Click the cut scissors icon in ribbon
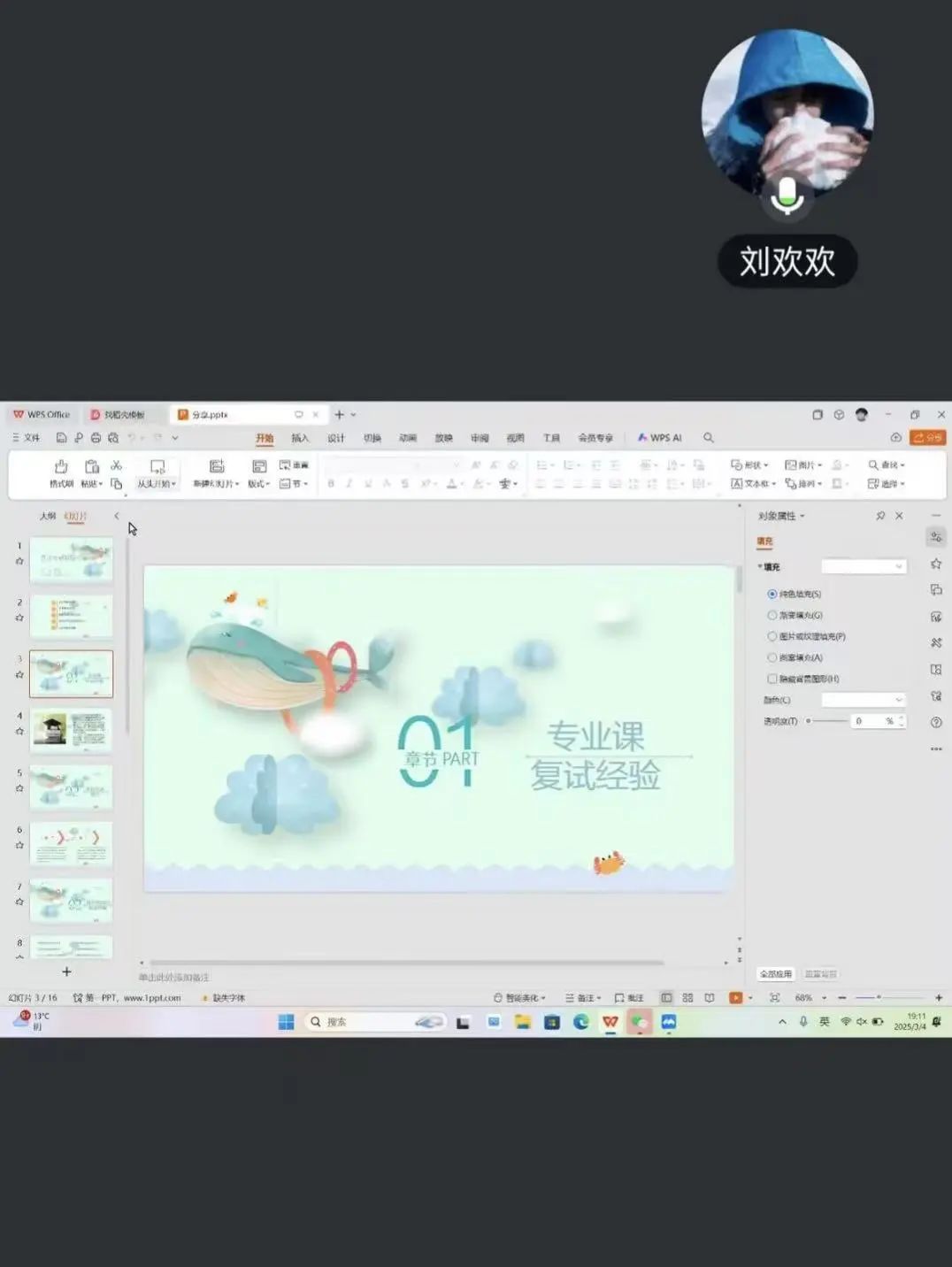952x1267 pixels. [116, 465]
